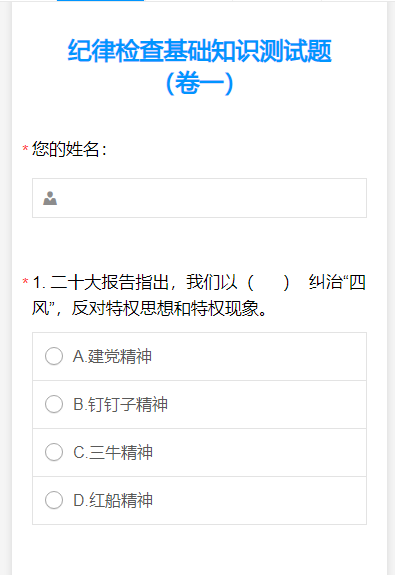Click the B.钉钉子精神 option label text

pyautogui.click(x=120, y=404)
